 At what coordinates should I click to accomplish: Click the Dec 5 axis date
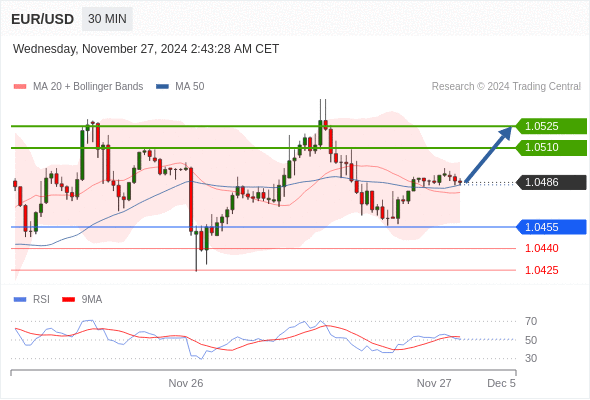(x=501, y=383)
